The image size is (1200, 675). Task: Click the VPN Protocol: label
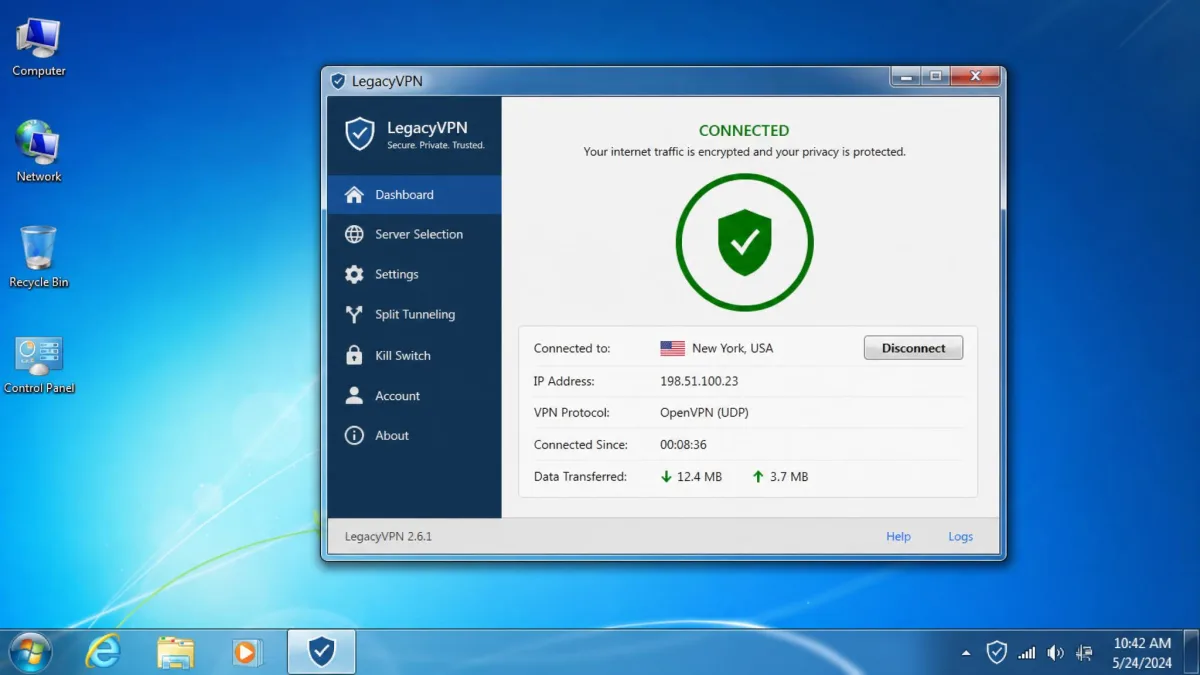pyautogui.click(x=572, y=413)
